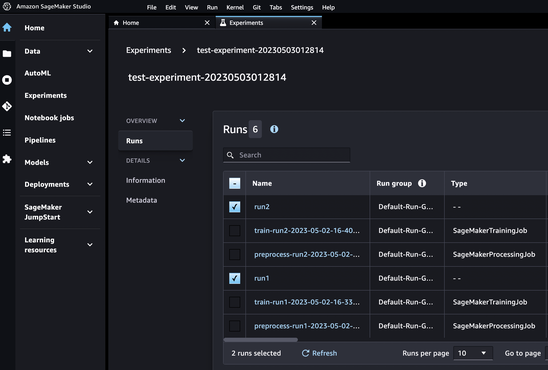Switch to the Home tab
Viewport: 548px width, 370px height.
coord(161,23)
